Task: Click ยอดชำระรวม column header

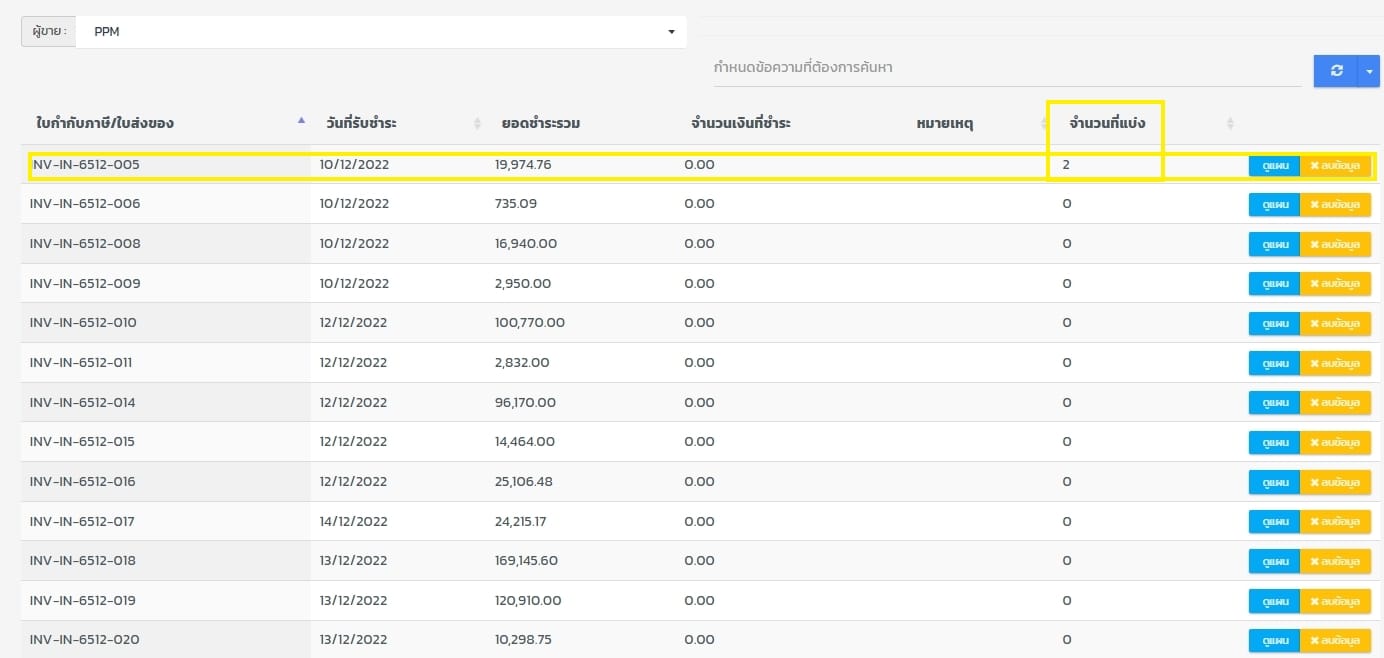Action: point(541,123)
